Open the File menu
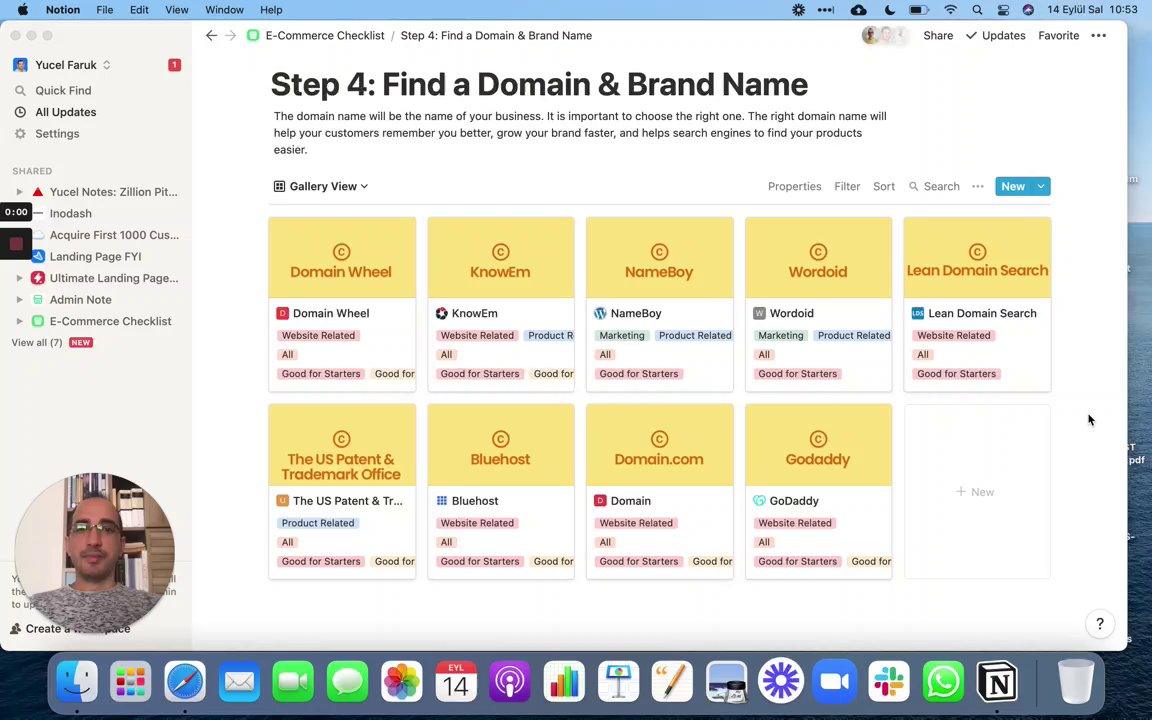The image size is (1152, 720). pyautogui.click(x=104, y=10)
